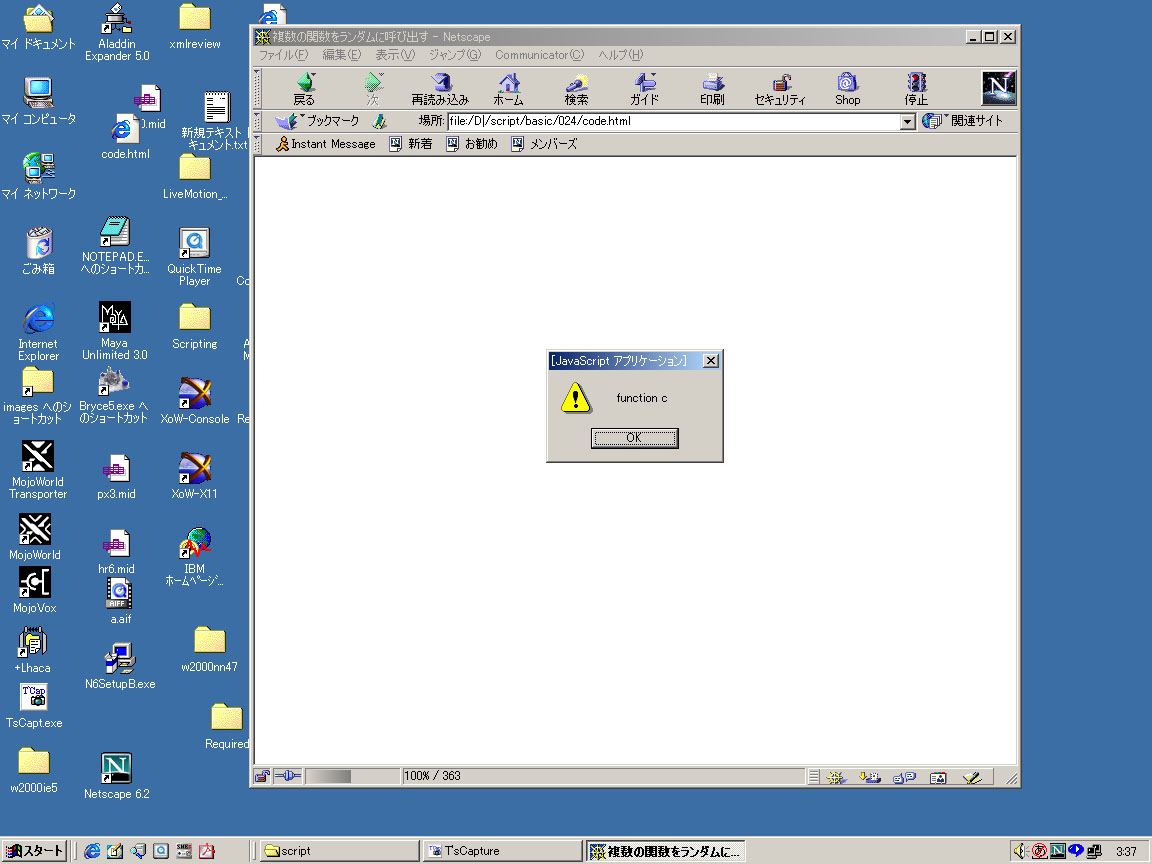The height and width of the screenshot is (864, 1152).
Task: Click the page load progress bar
Action: pyautogui.click(x=352, y=776)
